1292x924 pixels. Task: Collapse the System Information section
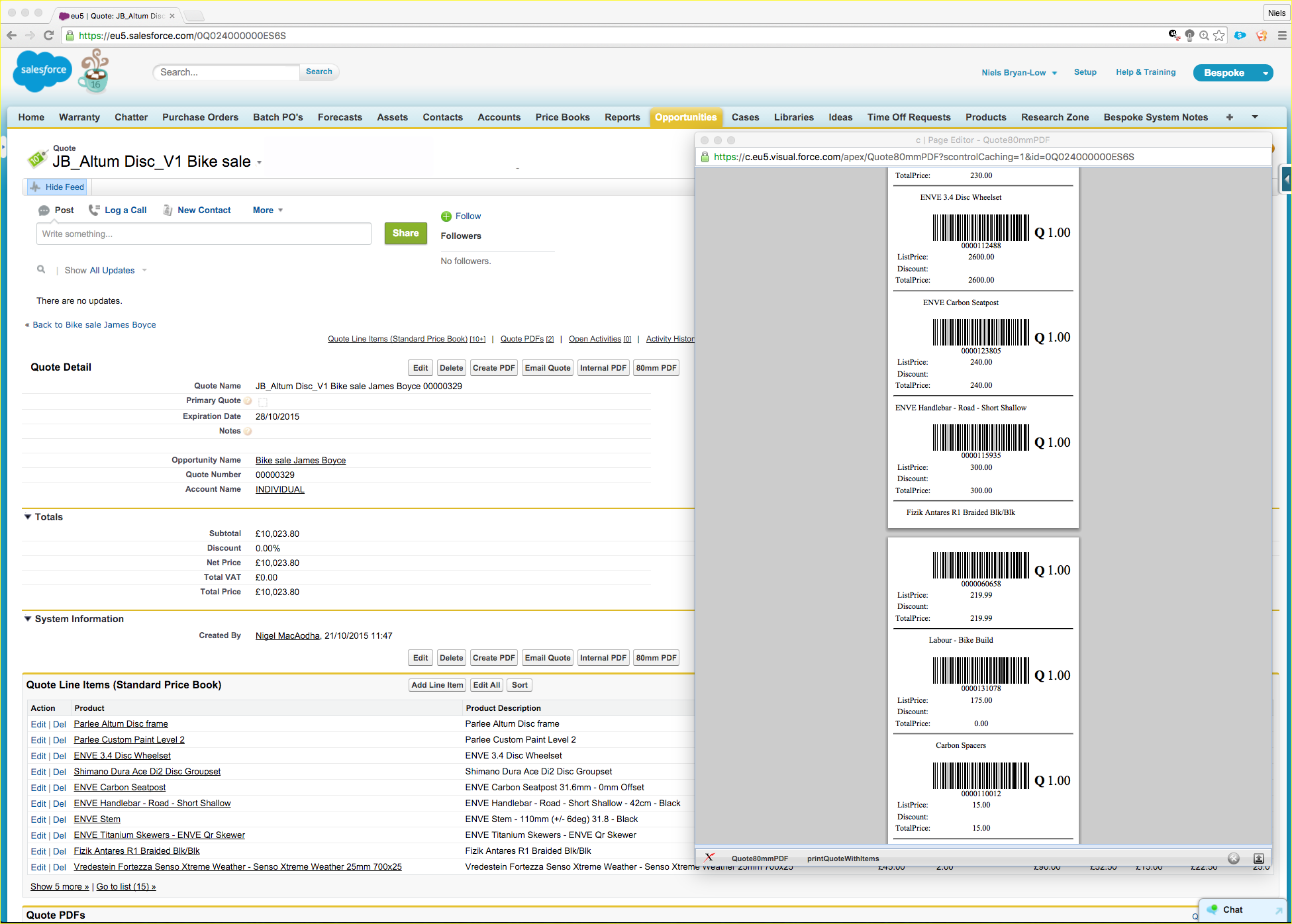[x=28, y=619]
